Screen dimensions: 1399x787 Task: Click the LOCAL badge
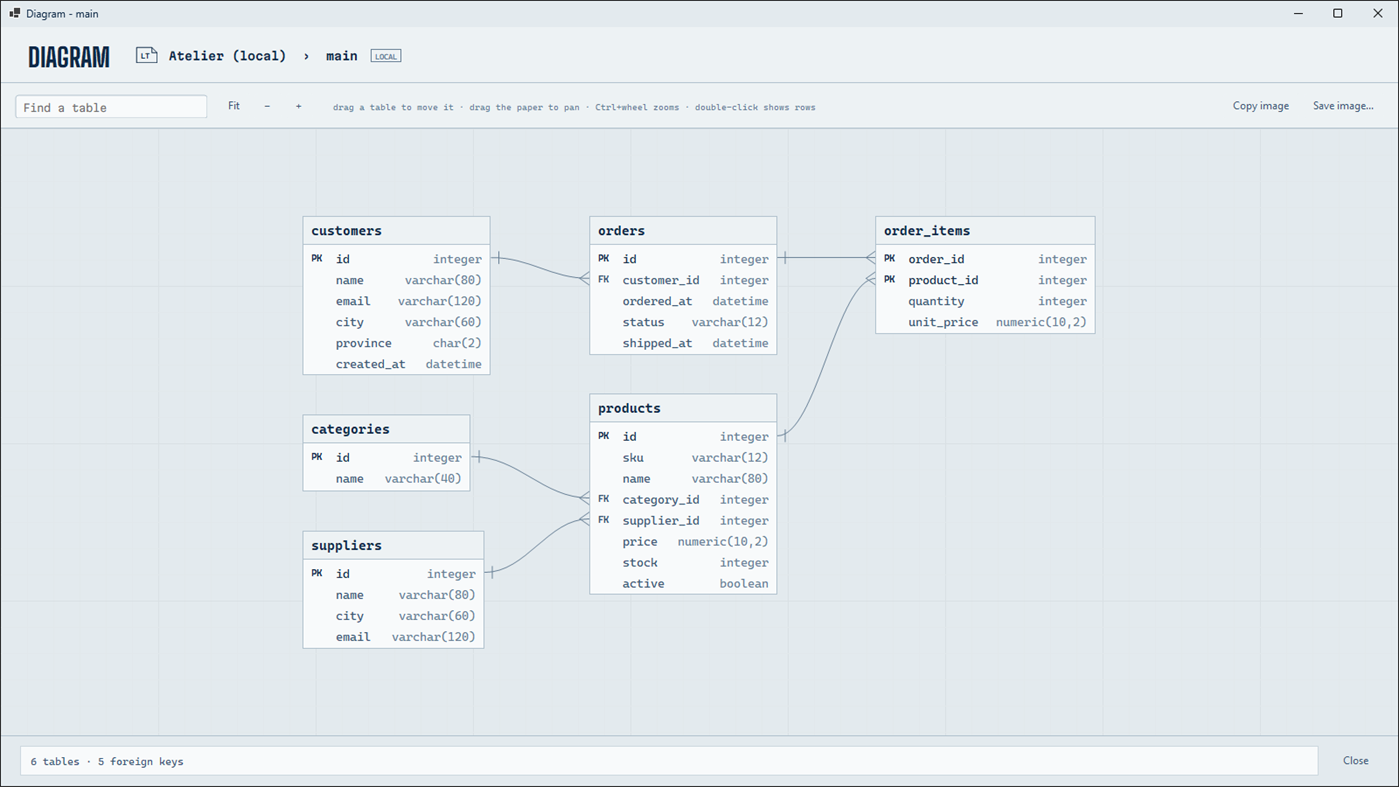click(x=386, y=56)
